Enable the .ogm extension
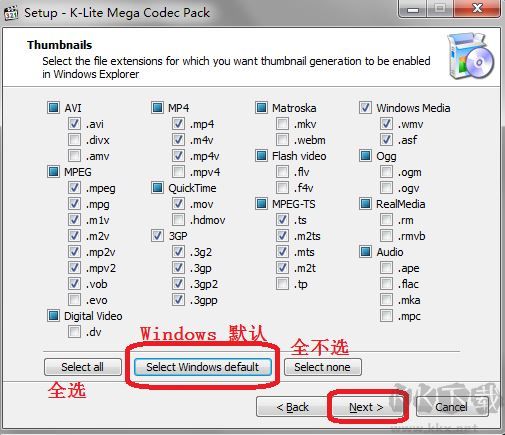 coord(386,172)
